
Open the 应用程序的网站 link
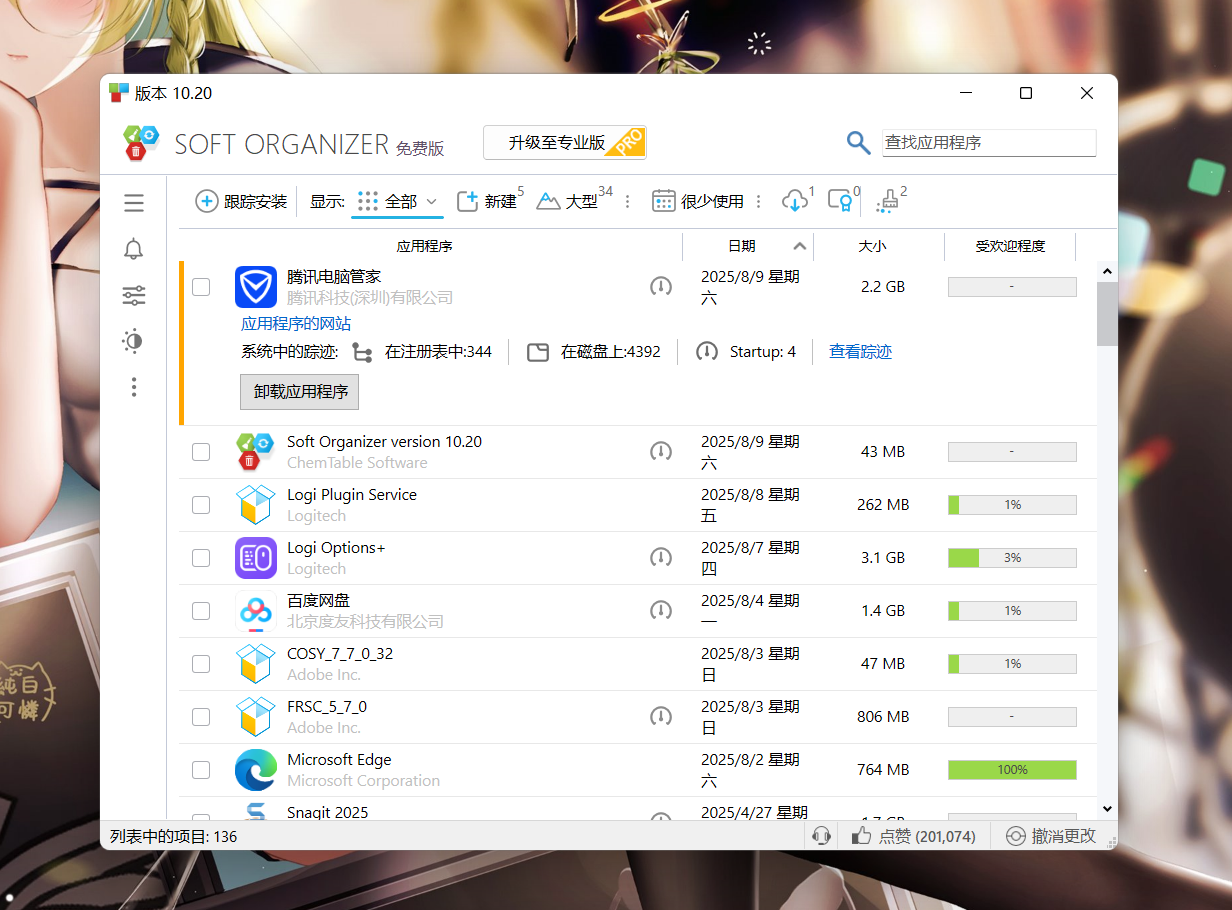click(x=296, y=324)
